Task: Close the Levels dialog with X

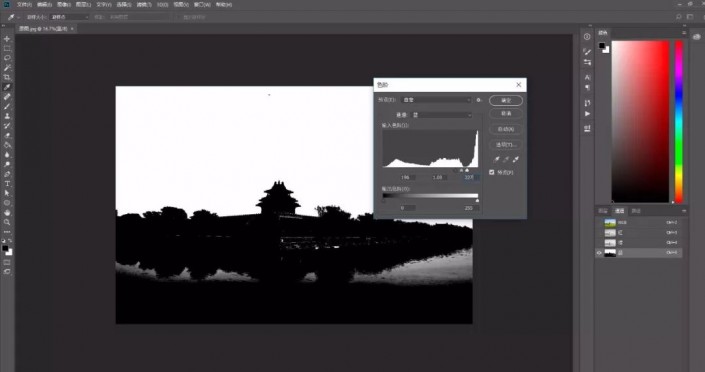Action: [x=518, y=85]
